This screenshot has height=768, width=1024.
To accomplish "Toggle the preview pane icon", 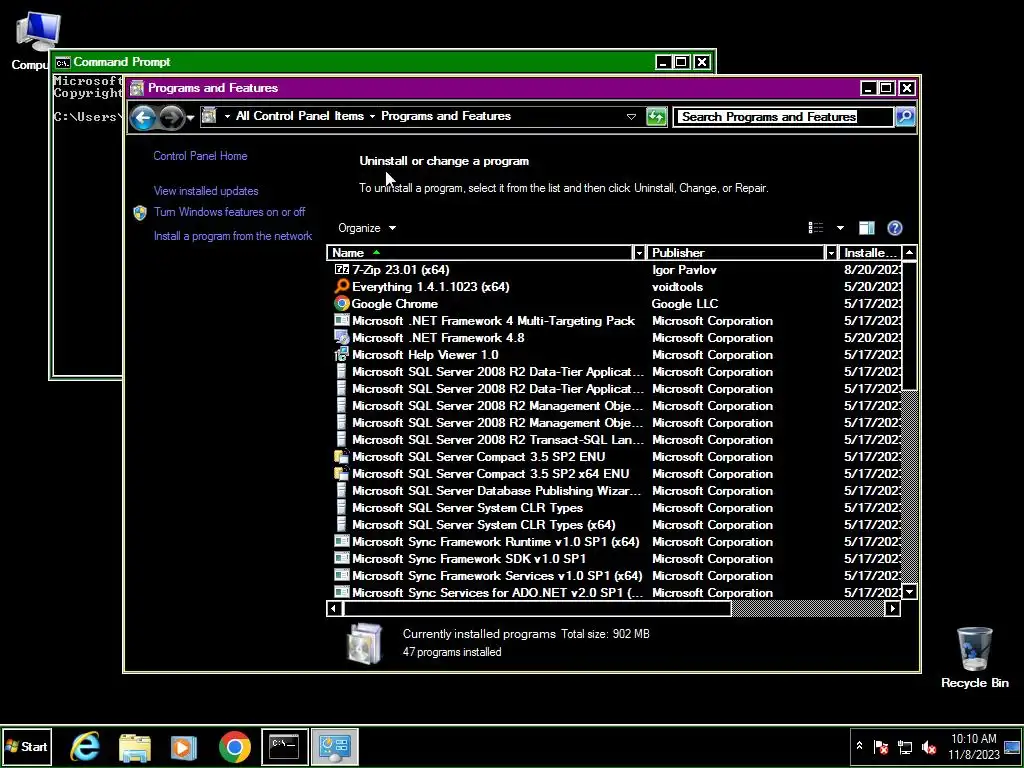I will [x=867, y=227].
